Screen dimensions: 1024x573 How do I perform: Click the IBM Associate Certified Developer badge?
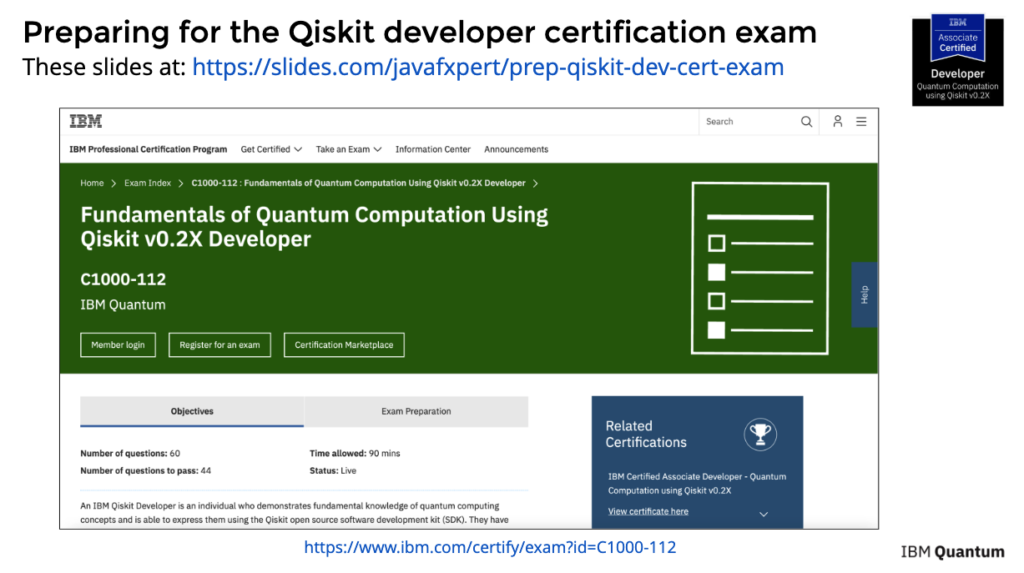[957, 60]
